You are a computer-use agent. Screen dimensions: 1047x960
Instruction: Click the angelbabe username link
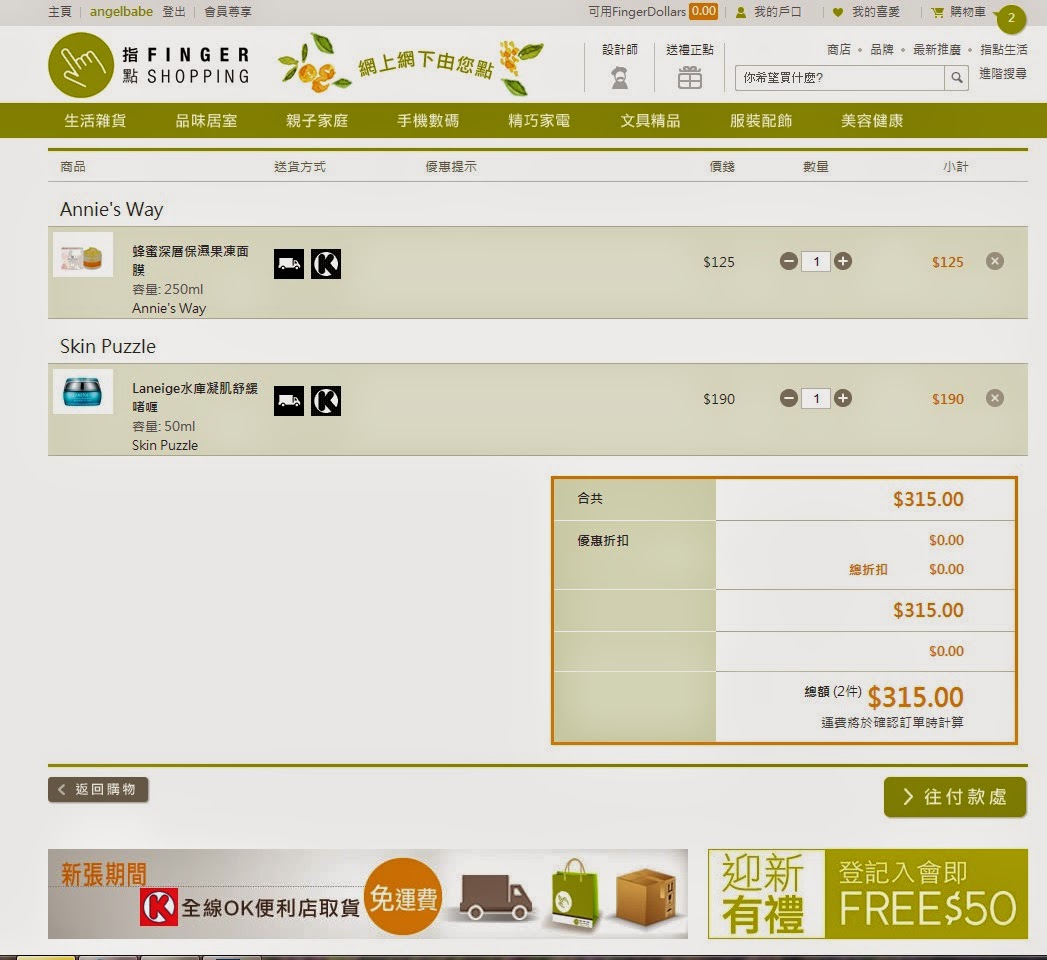(x=121, y=11)
